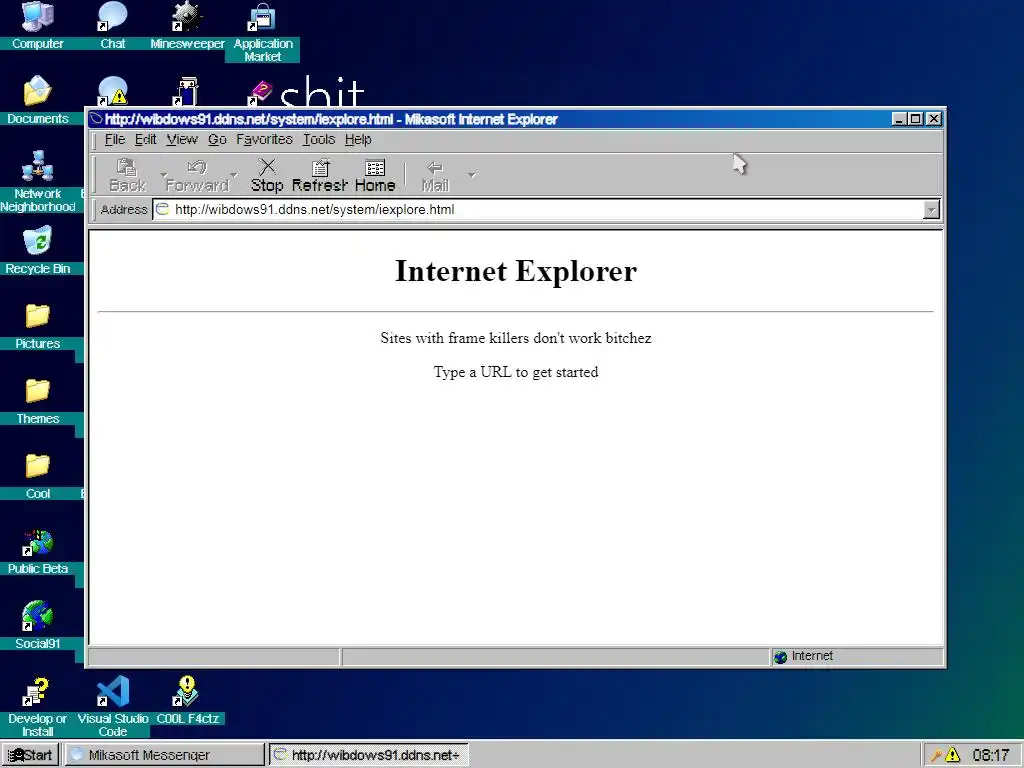Click the 'Sites with frame killers' line
This screenshot has width=1024, height=768.
(x=516, y=338)
